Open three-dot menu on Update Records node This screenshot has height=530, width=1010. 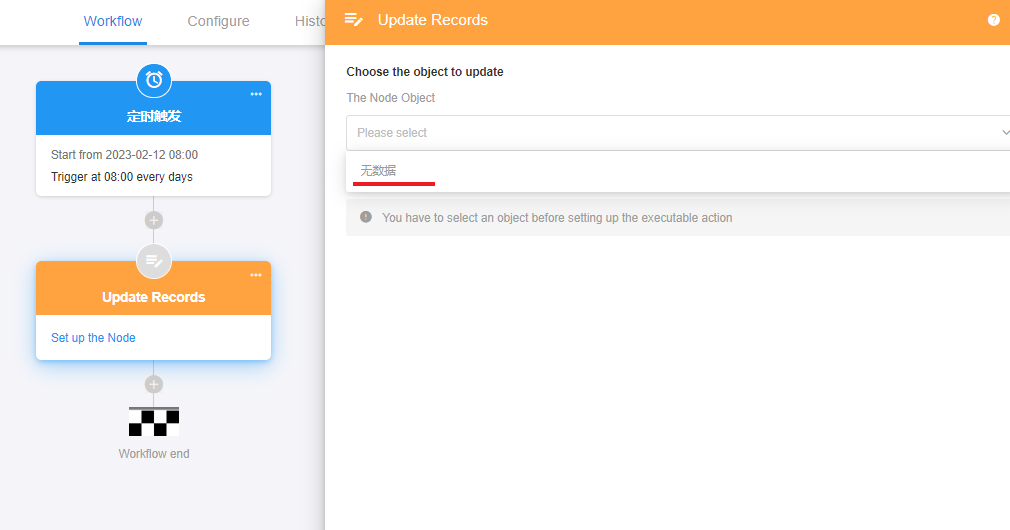point(256,275)
